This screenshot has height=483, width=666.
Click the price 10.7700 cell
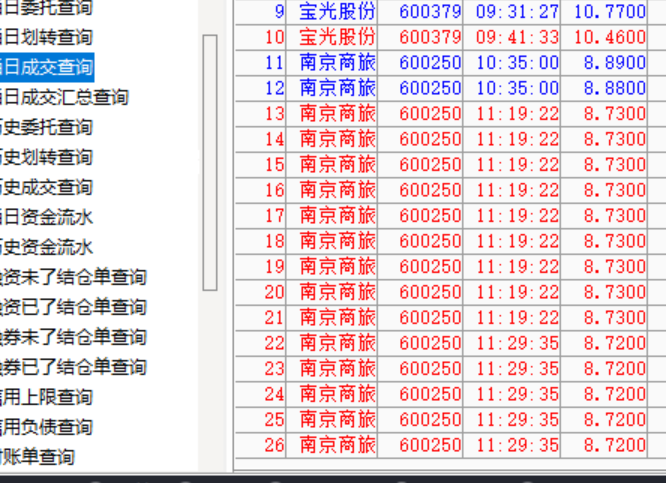click(x=610, y=11)
